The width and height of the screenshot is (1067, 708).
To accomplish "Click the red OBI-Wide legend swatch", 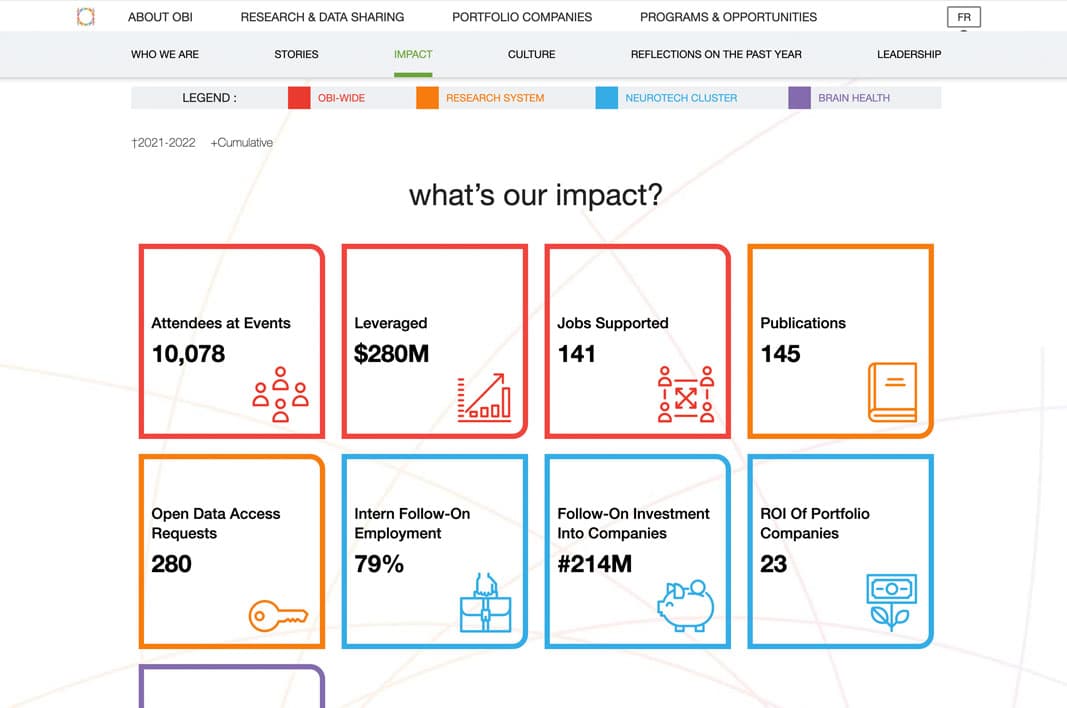I will click(299, 98).
